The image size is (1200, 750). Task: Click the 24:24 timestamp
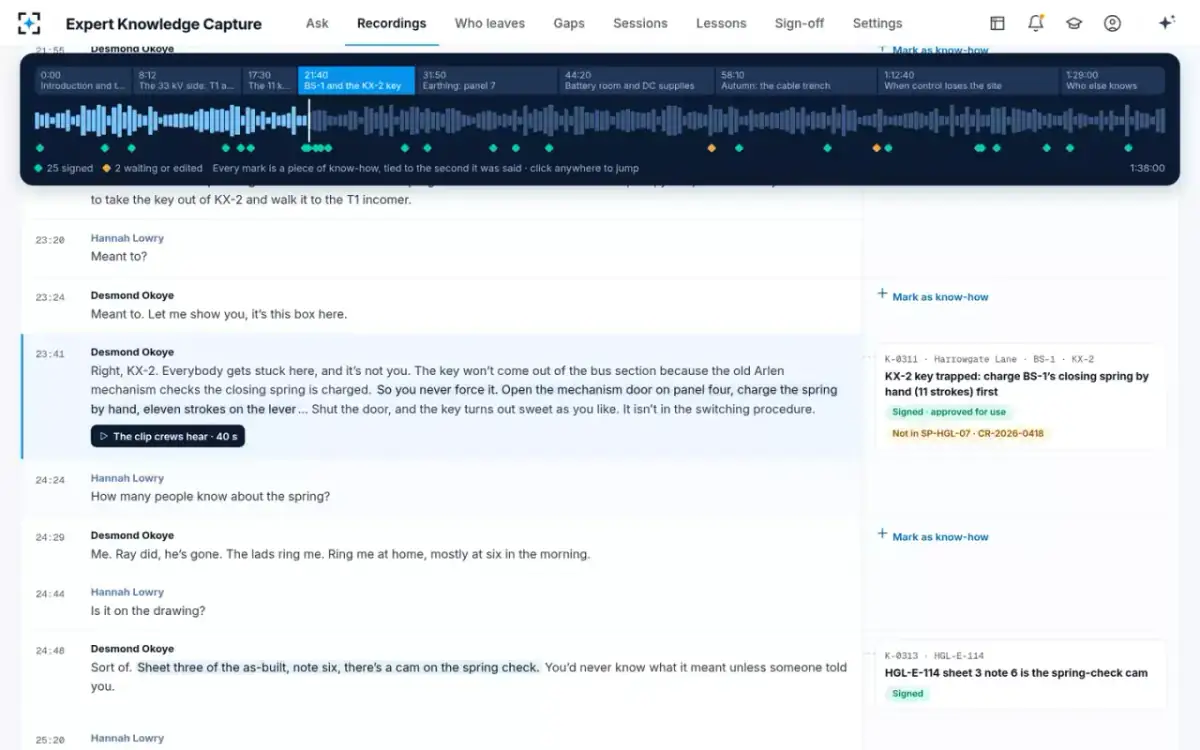coord(50,480)
